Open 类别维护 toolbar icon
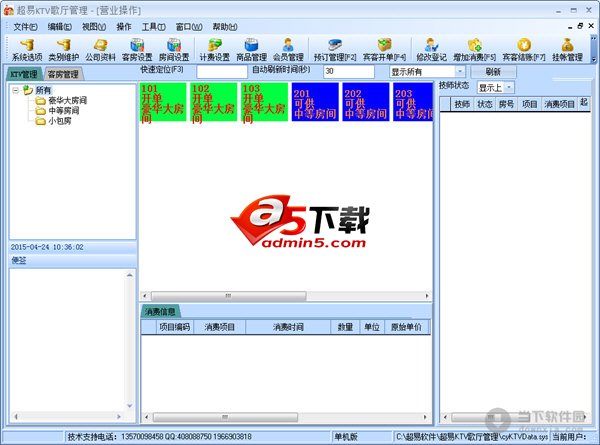The width and height of the screenshot is (600, 445). [x=64, y=50]
